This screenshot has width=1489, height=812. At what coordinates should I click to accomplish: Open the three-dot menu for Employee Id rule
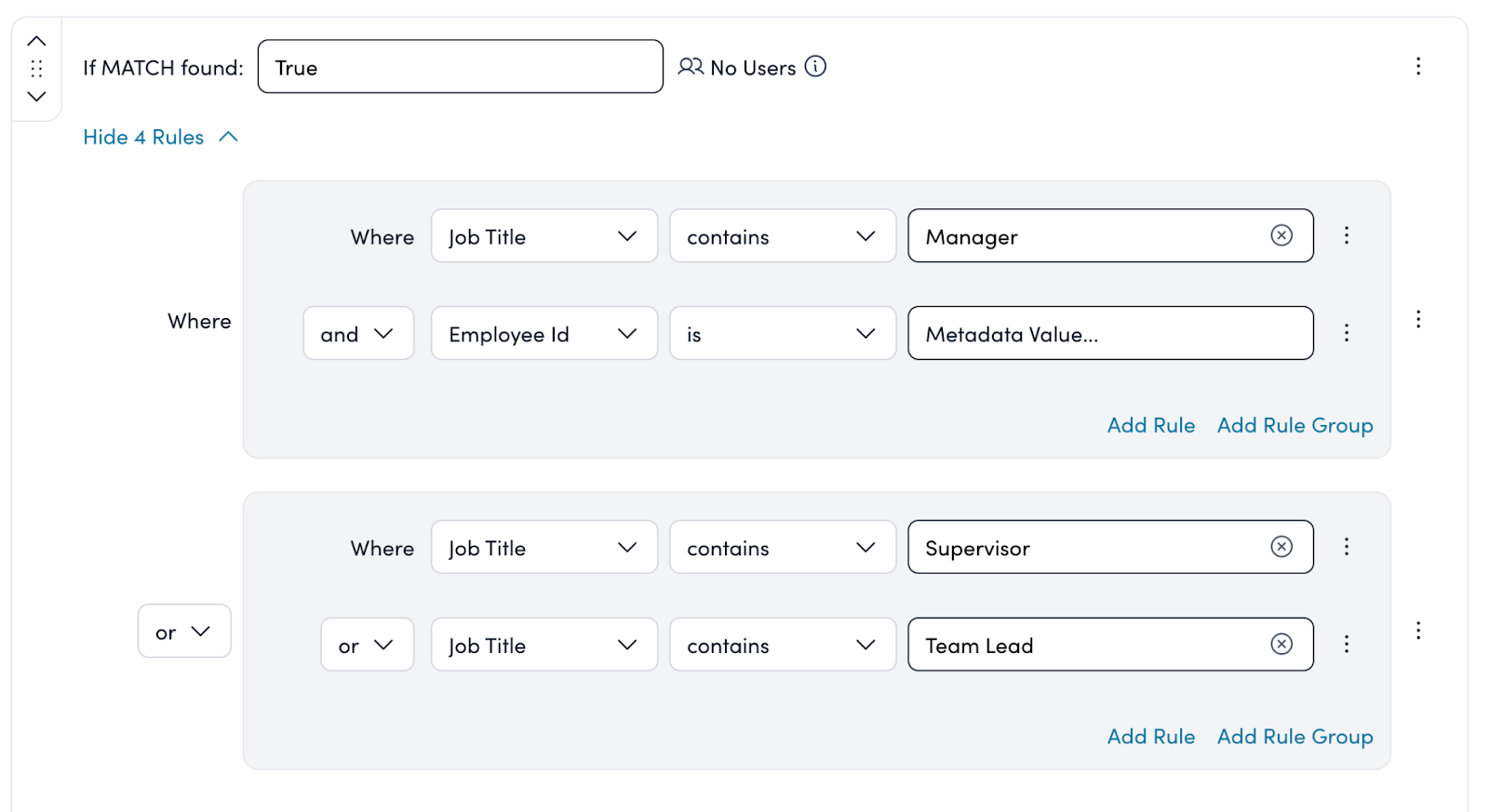(x=1346, y=333)
